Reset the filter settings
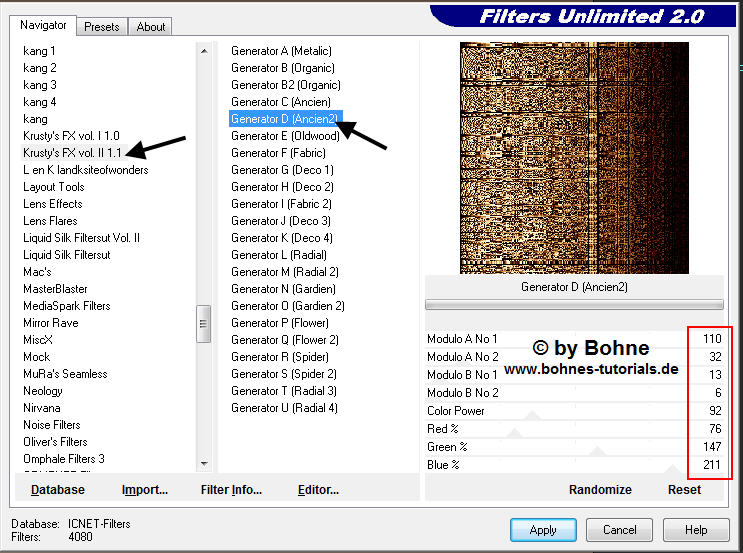The image size is (743, 553). pyautogui.click(x=685, y=489)
